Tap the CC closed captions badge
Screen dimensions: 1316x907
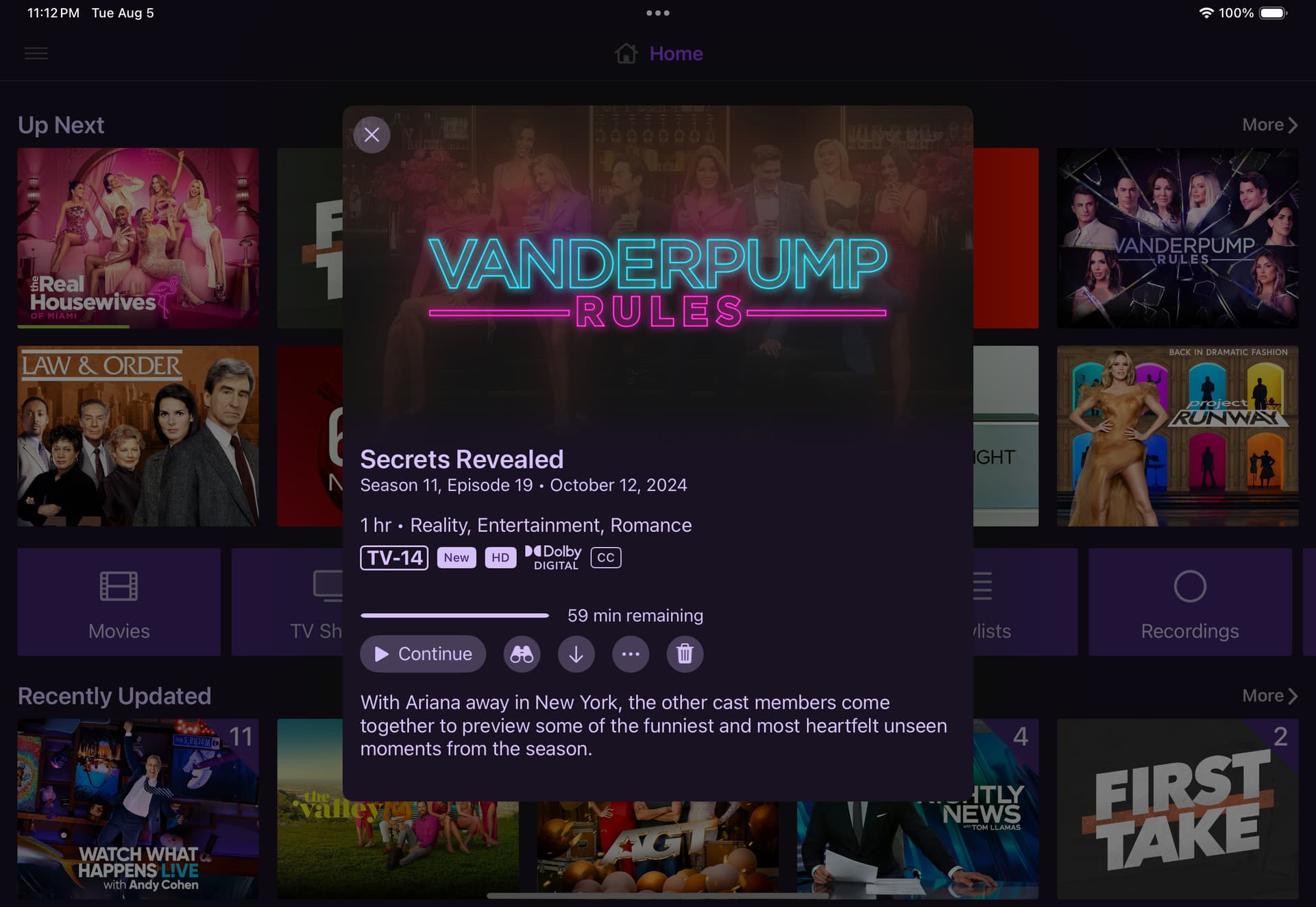pyautogui.click(x=606, y=557)
